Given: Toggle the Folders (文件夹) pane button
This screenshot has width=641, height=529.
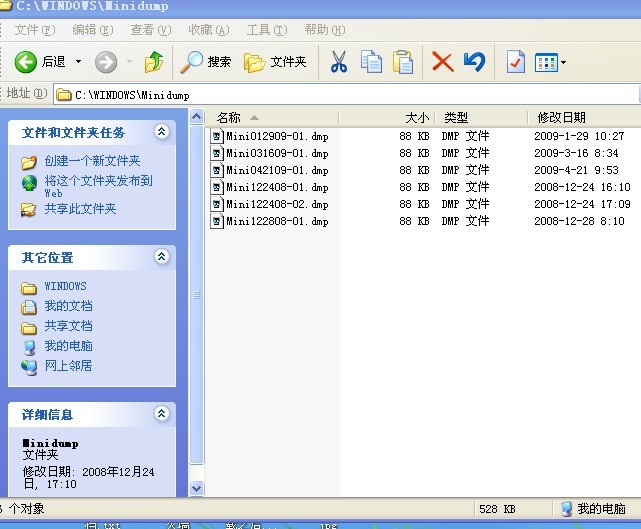Looking at the screenshot, I should tap(275, 62).
